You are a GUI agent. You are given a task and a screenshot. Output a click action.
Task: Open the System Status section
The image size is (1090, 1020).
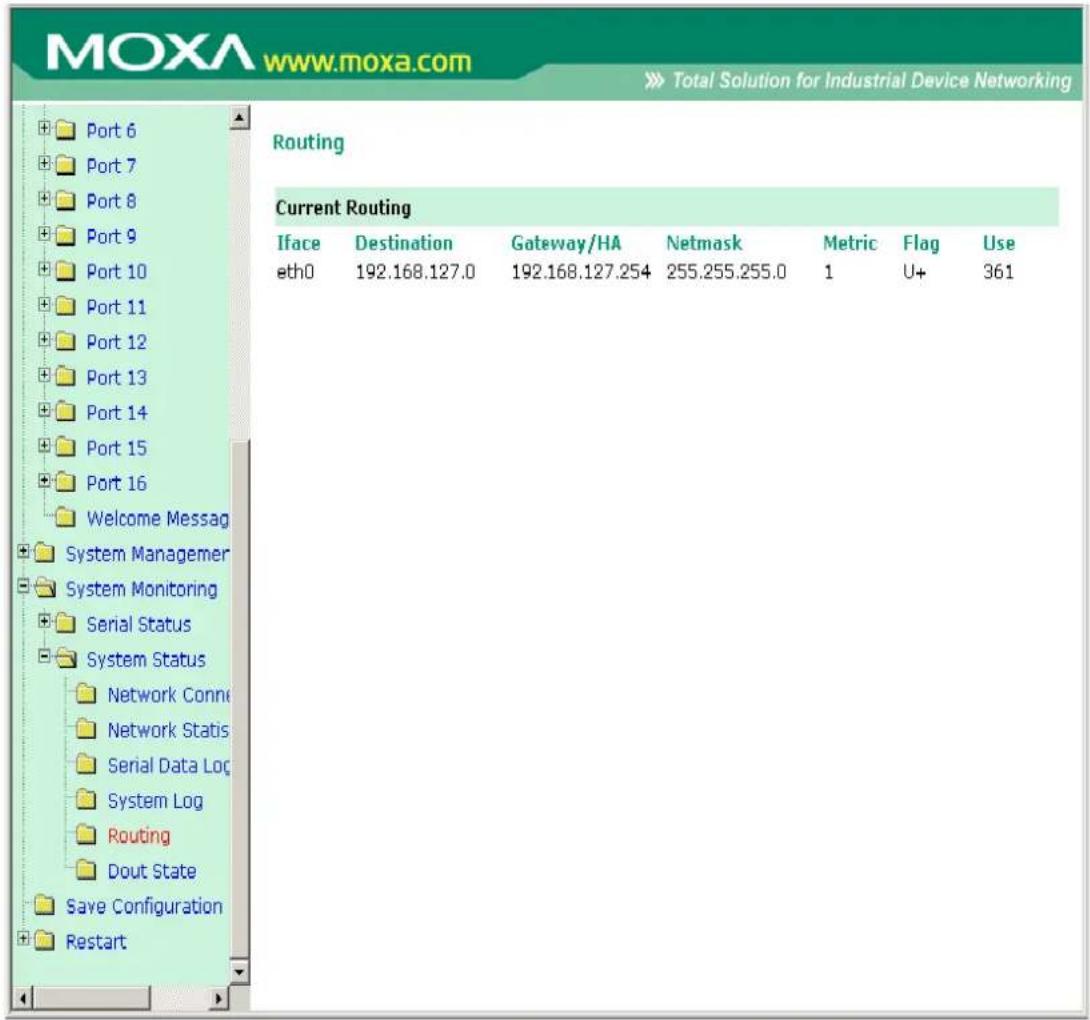[x=146, y=660]
